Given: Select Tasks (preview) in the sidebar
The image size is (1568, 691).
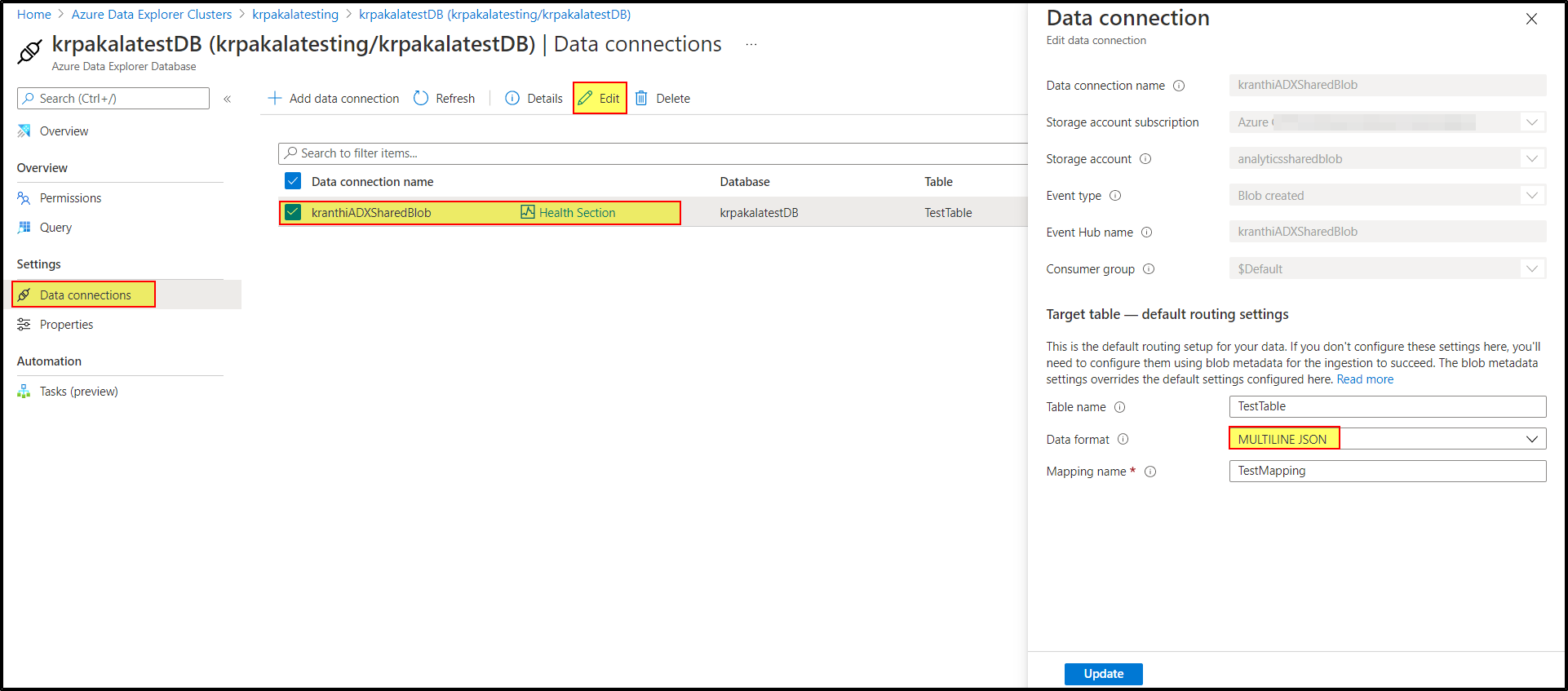Looking at the screenshot, I should [78, 392].
